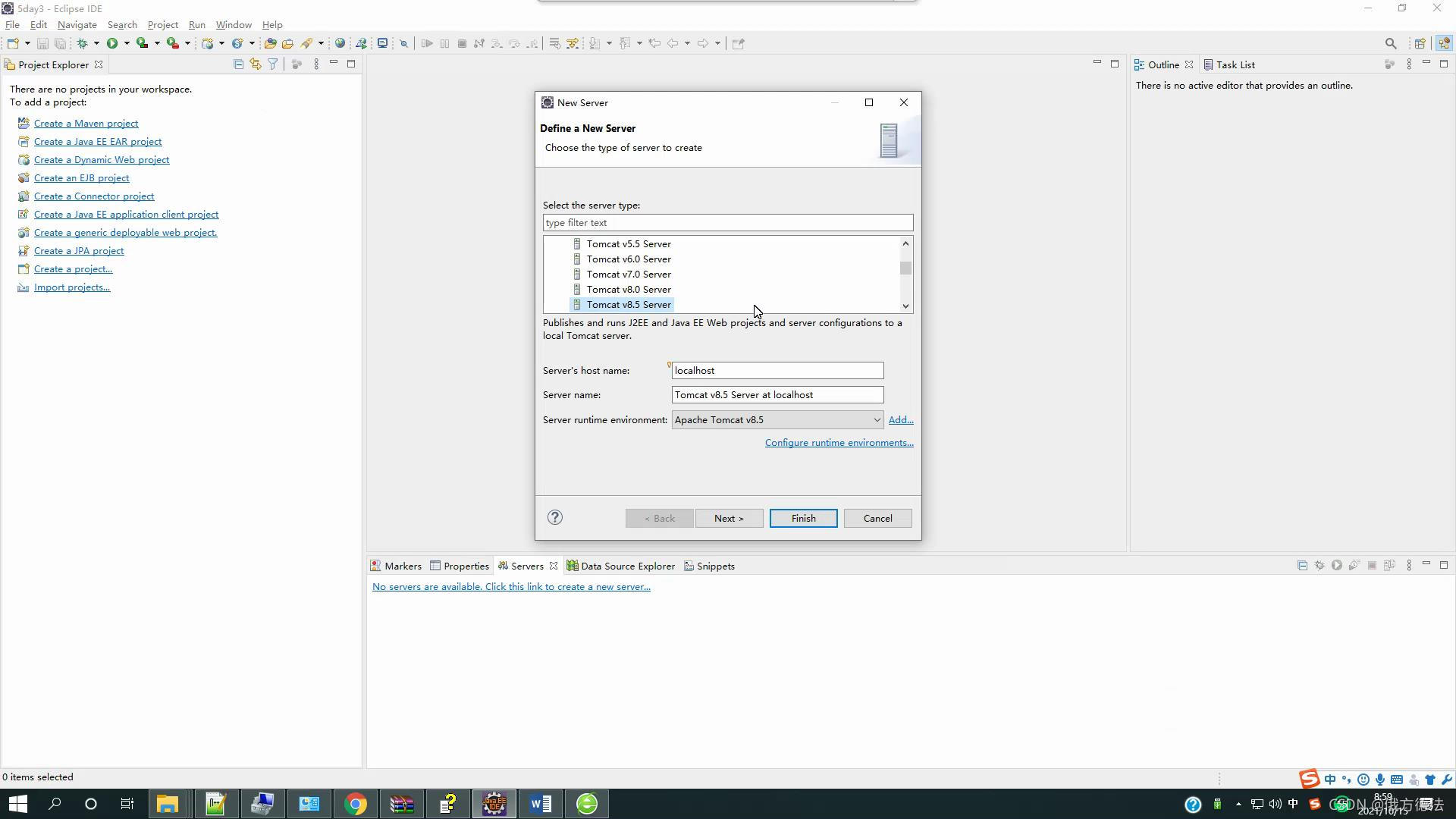
Task: Toggle Focus on Active Task in Project Explorer
Action: click(x=297, y=64)
